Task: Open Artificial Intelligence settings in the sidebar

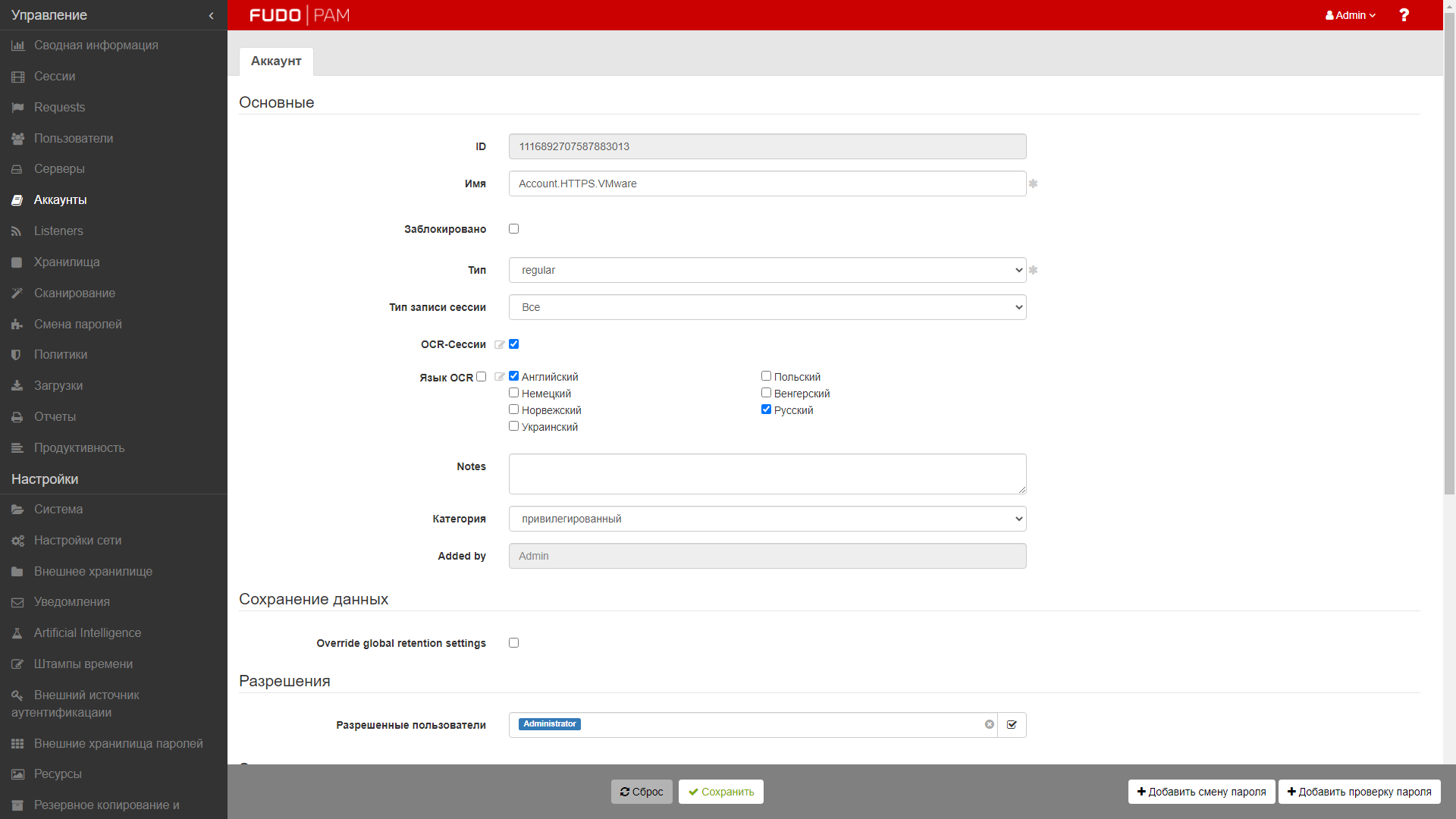Action: 87,632
